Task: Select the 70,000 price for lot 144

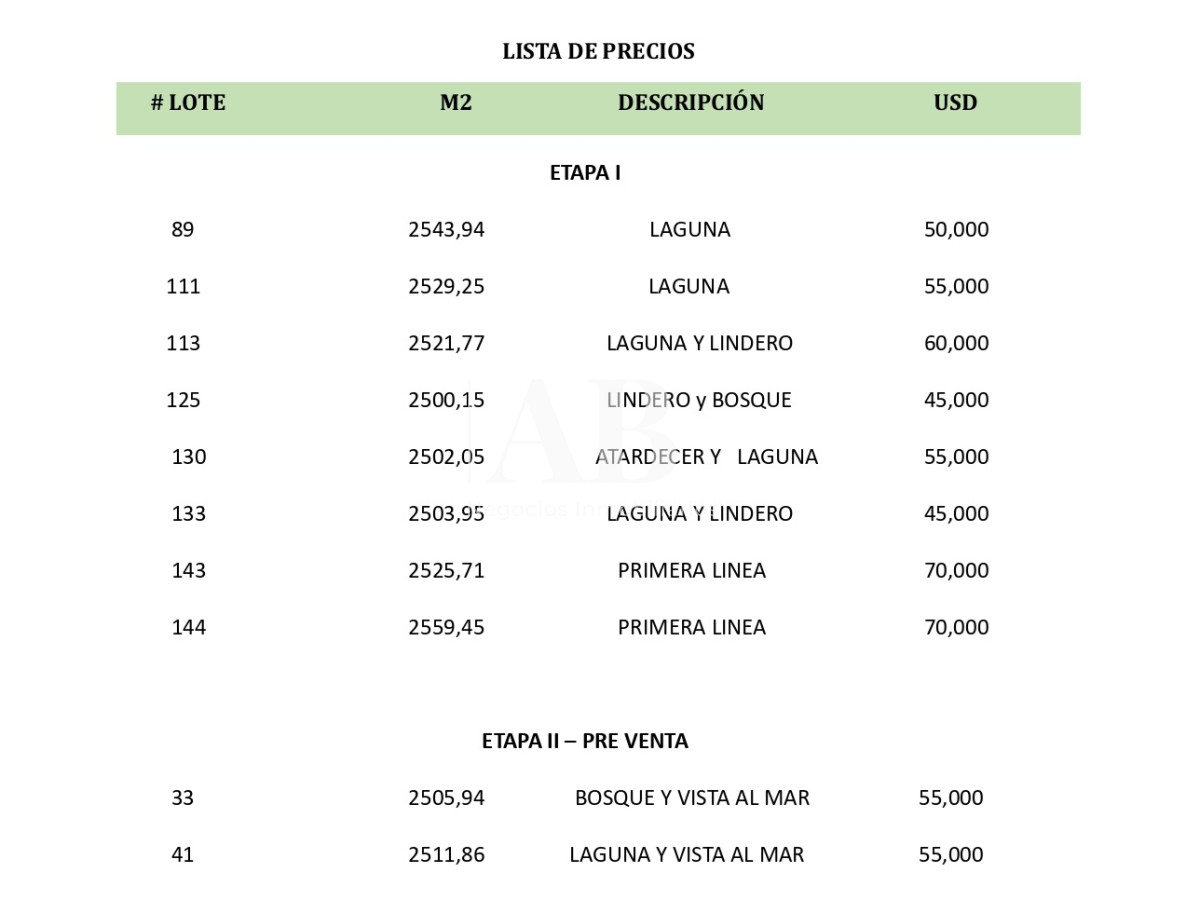Action: pyautogui.click(x=956, y=628)
